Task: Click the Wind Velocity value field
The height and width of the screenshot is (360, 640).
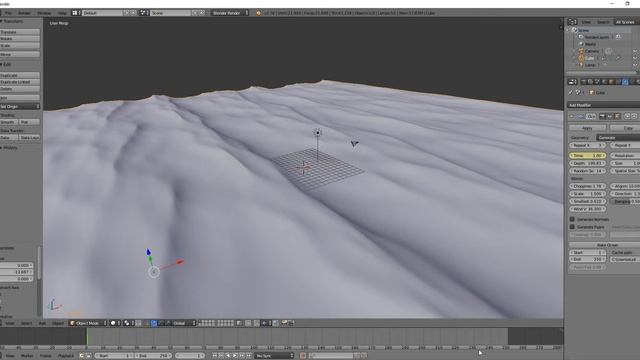Action: pyautogui.click(x=588, y=209)
